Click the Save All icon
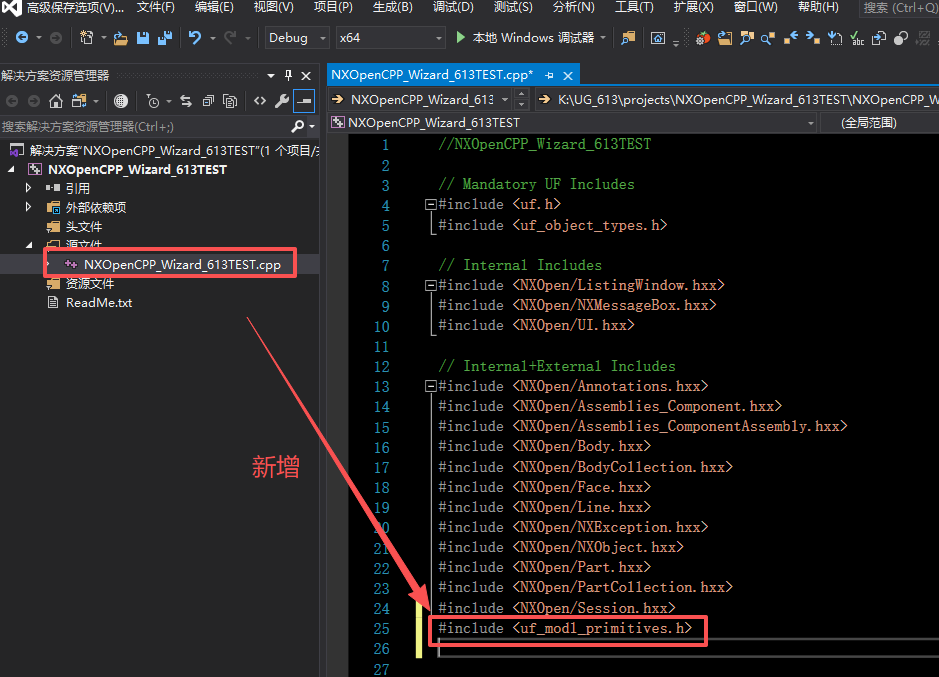 pyautogui.click(x=165, y=38)
